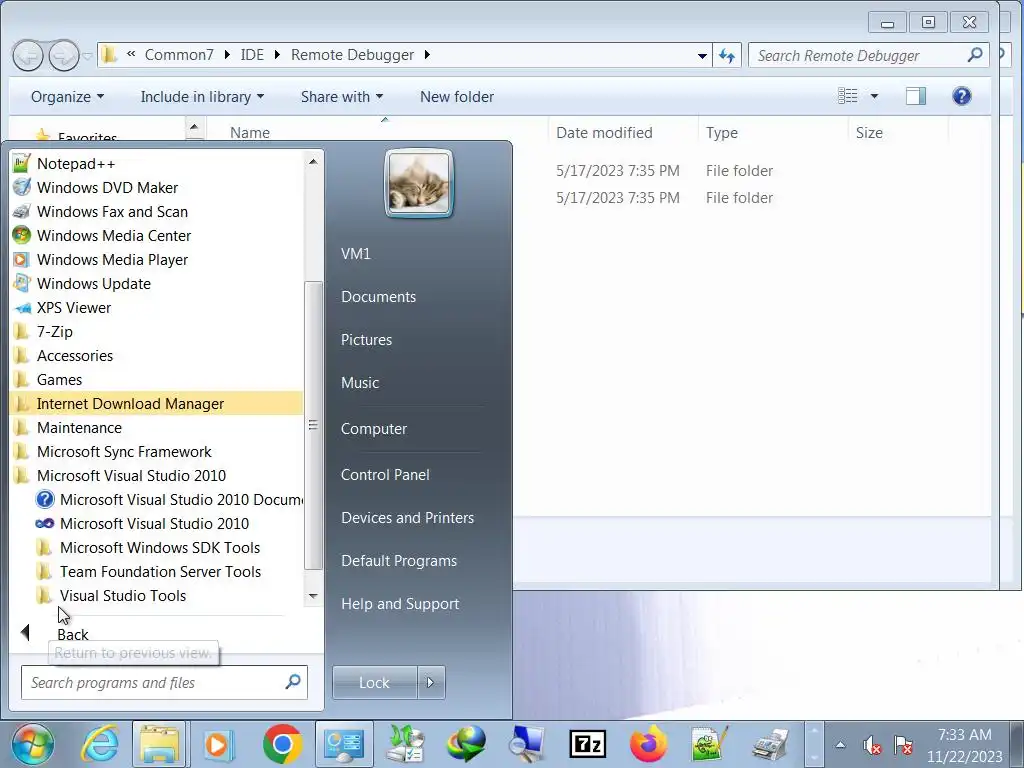Viewport: 1024px width, 768px height.
Task: Show hidden tray icons arrow
Action: click(x=840, y=745)
